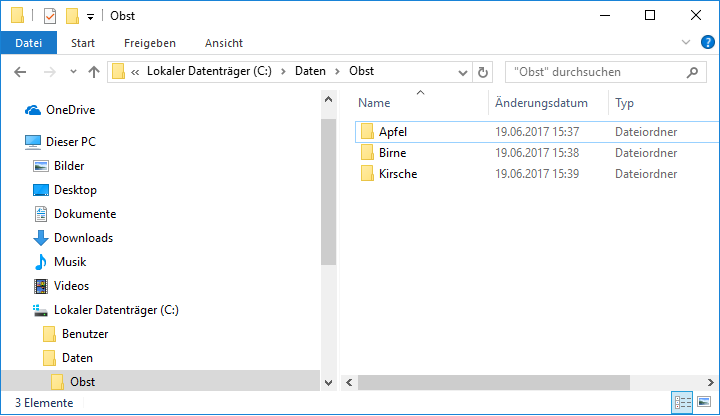Click New folder icon in title bar
720x416 pixels.
pyautogui.click(x=72, y=16)
